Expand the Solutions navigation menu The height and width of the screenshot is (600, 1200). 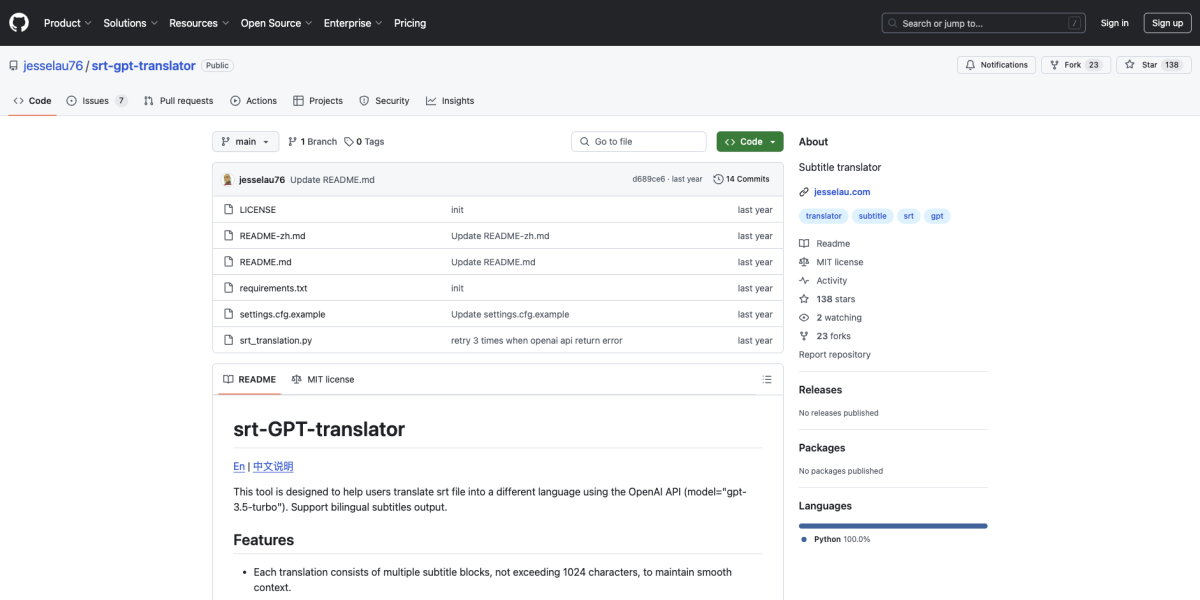[130, 23]
